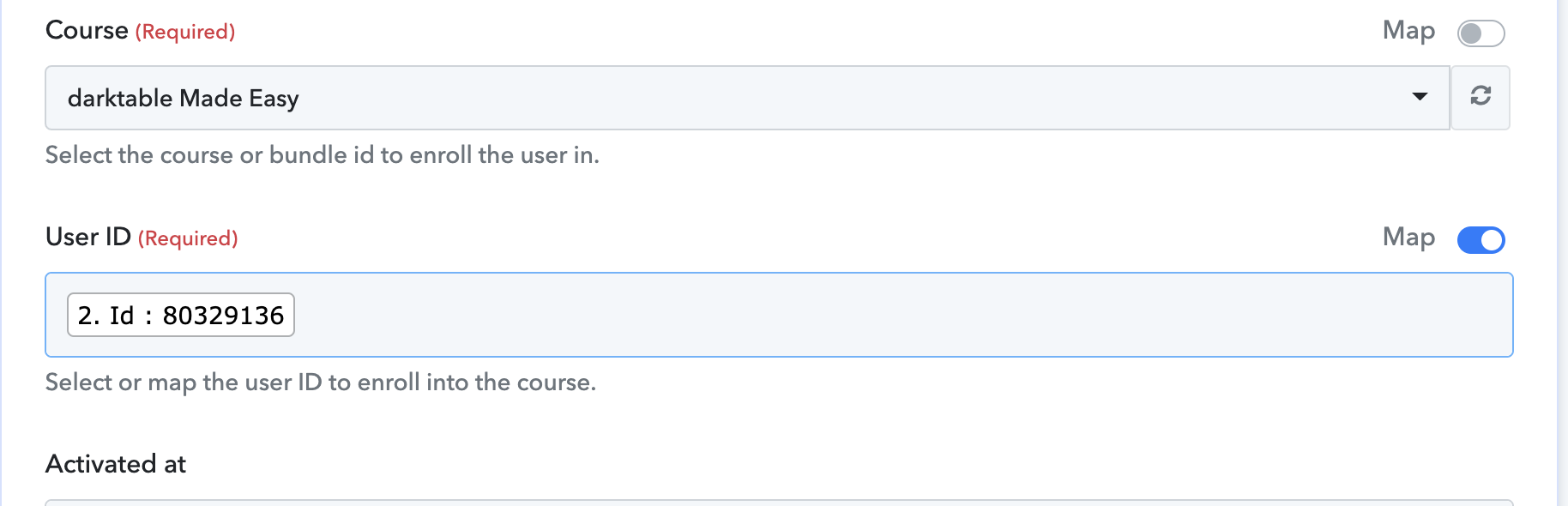Disable the Map toggle for User ID
This screenshot has width=1568, height=506.
click(x=1481, y=240)
